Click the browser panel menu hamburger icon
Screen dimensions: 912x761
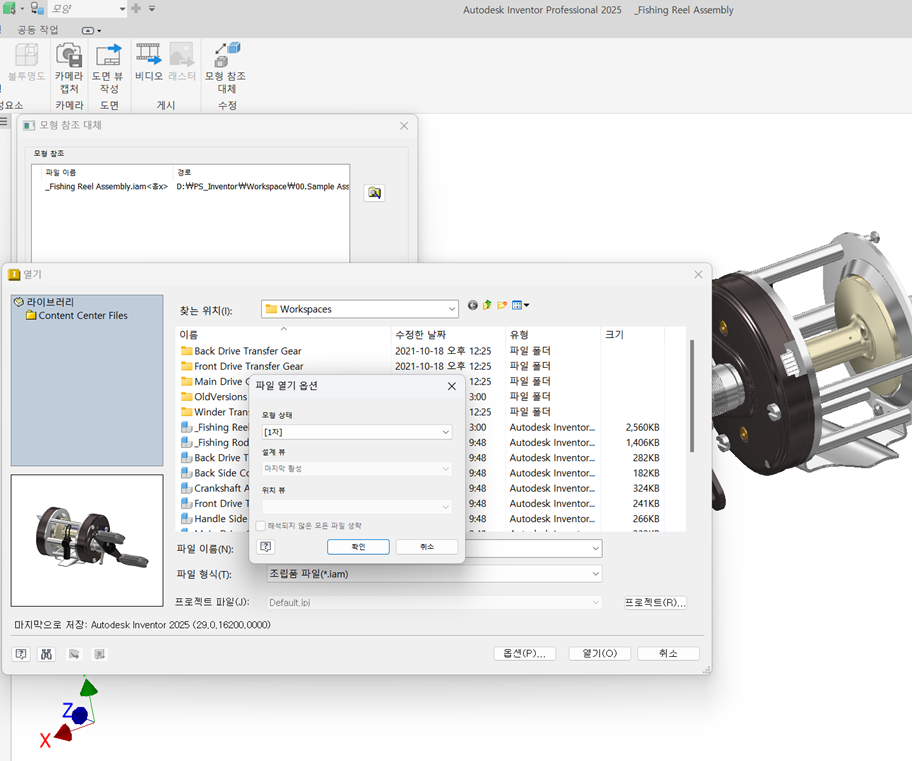pyautogui.click(x=4, y=121)
